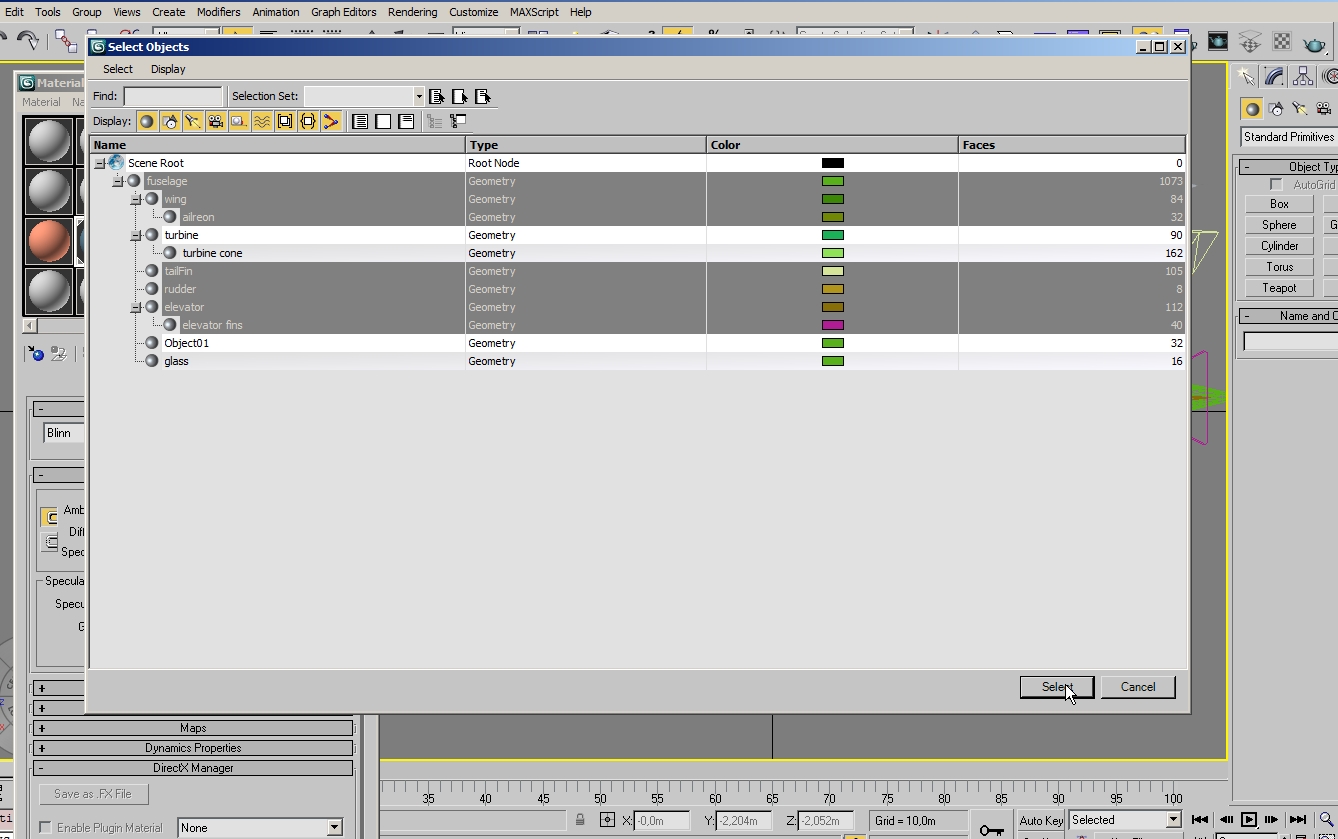Collapse the elevator tree node
The height and width of the screenshot is (839, 1338).
coord(136,307)
